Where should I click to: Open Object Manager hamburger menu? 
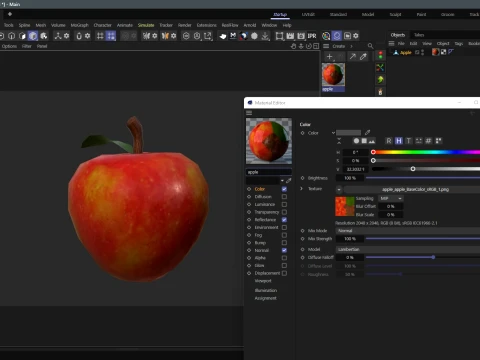coord(392,43)
